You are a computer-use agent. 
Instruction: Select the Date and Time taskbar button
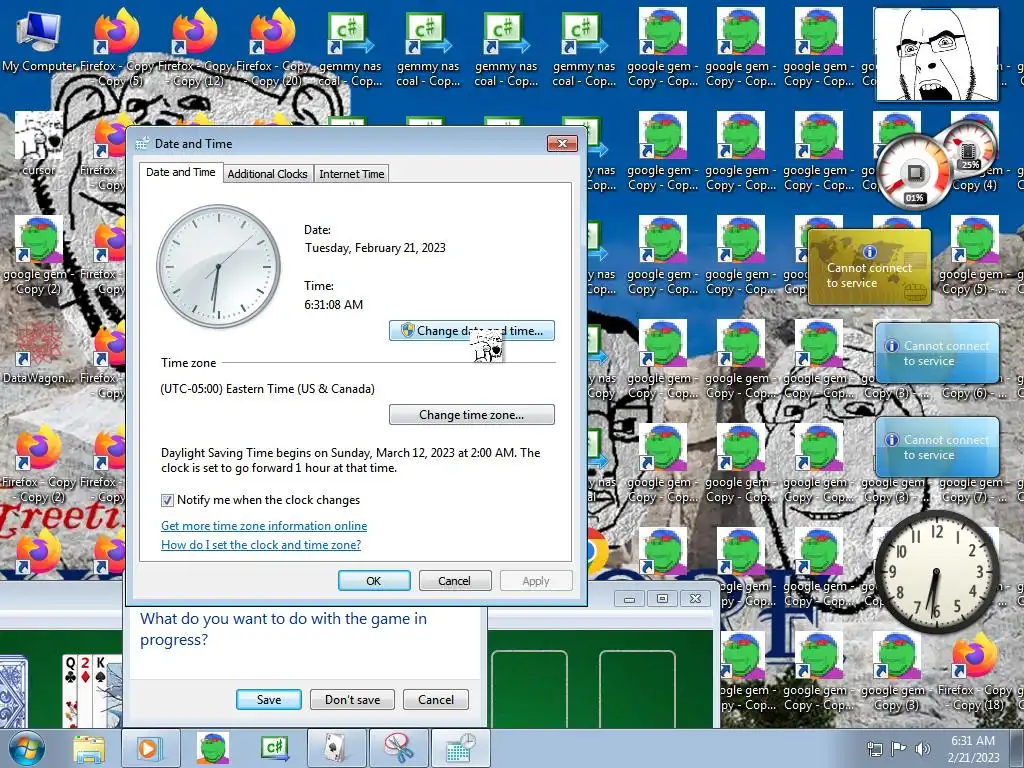click(x=461, y=748)
